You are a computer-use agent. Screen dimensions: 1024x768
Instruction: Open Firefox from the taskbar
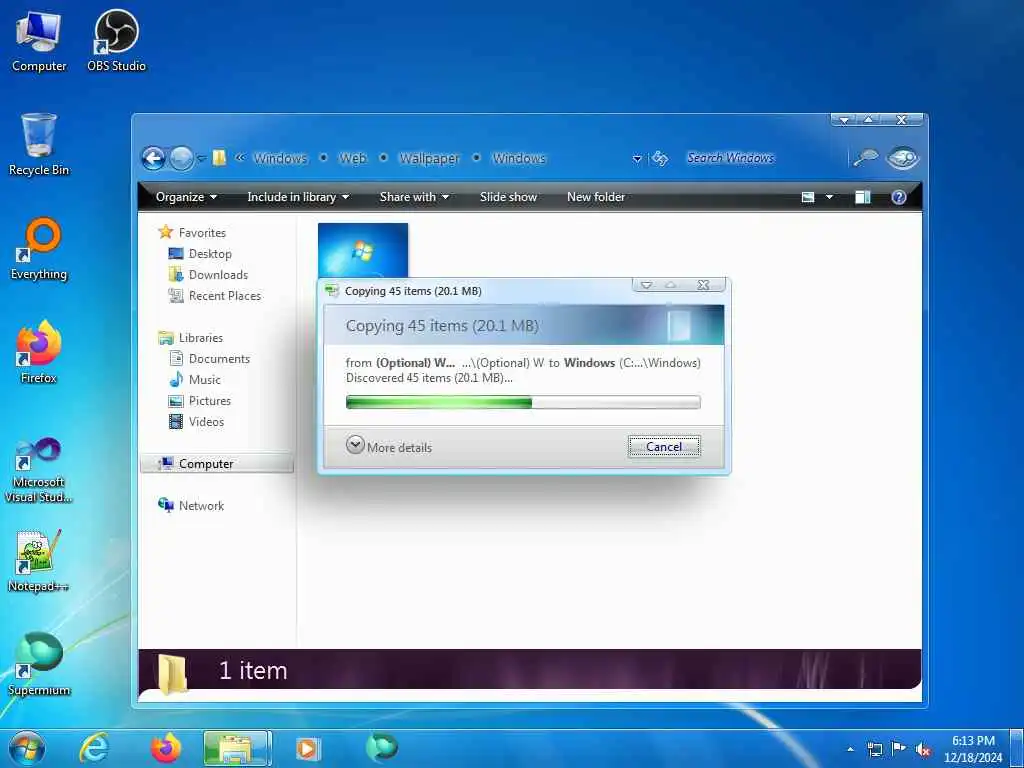[x=166, y=748]
